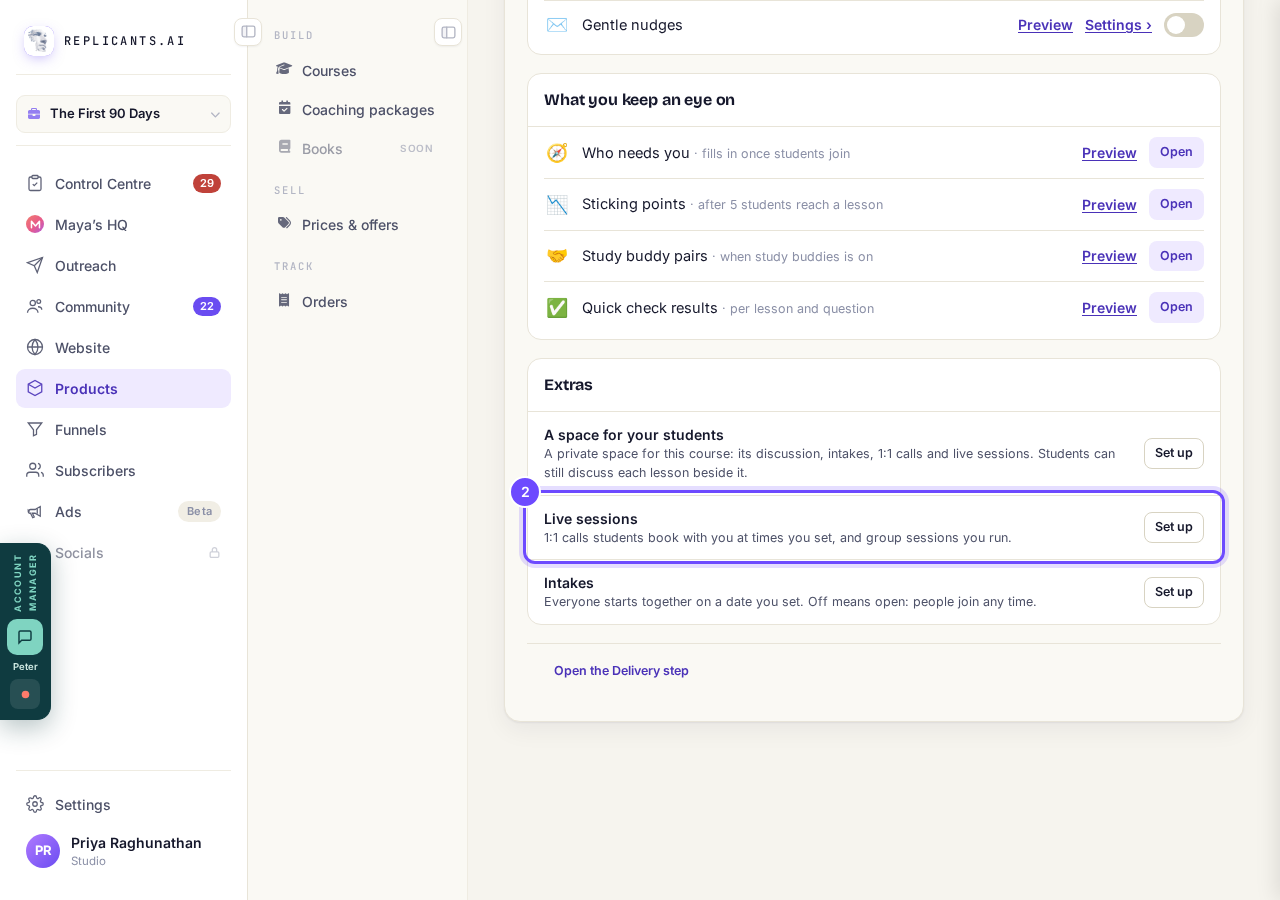Screen dimensions: 1280x900
Task: Set up Live sessions
Action: click(x=1174, y=527)
